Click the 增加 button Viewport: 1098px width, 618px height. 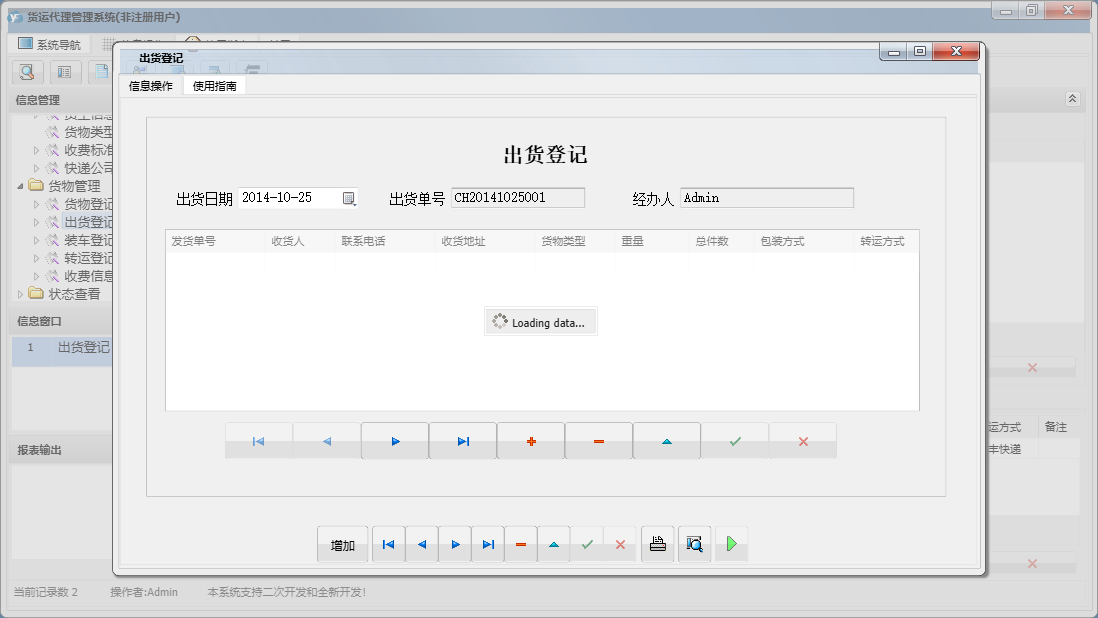[x=342, y=544]
